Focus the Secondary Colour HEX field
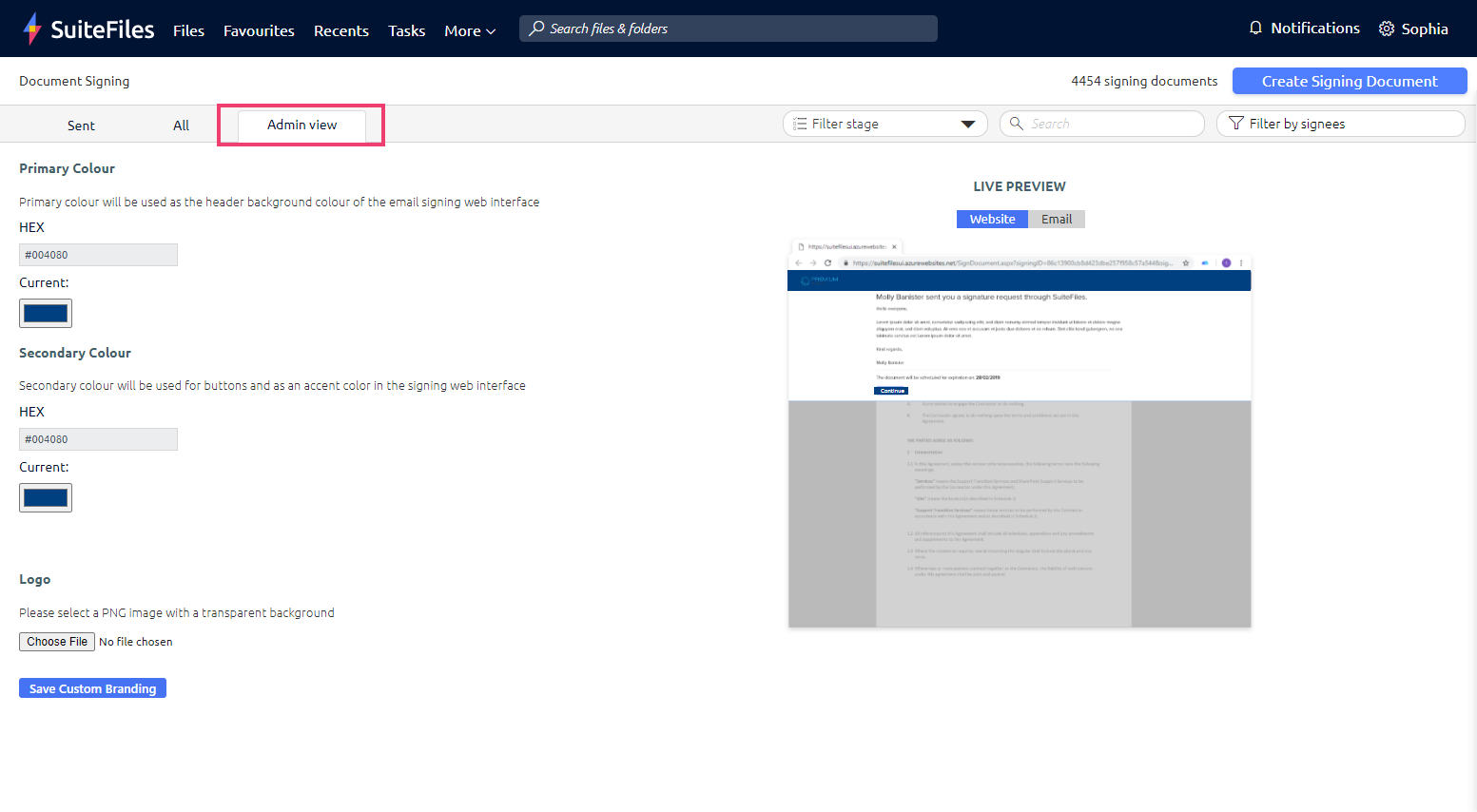 98,439
